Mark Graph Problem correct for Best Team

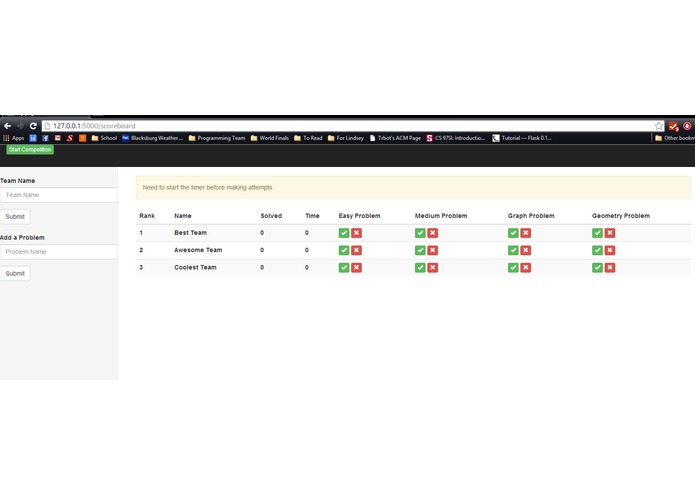point(513,233)
